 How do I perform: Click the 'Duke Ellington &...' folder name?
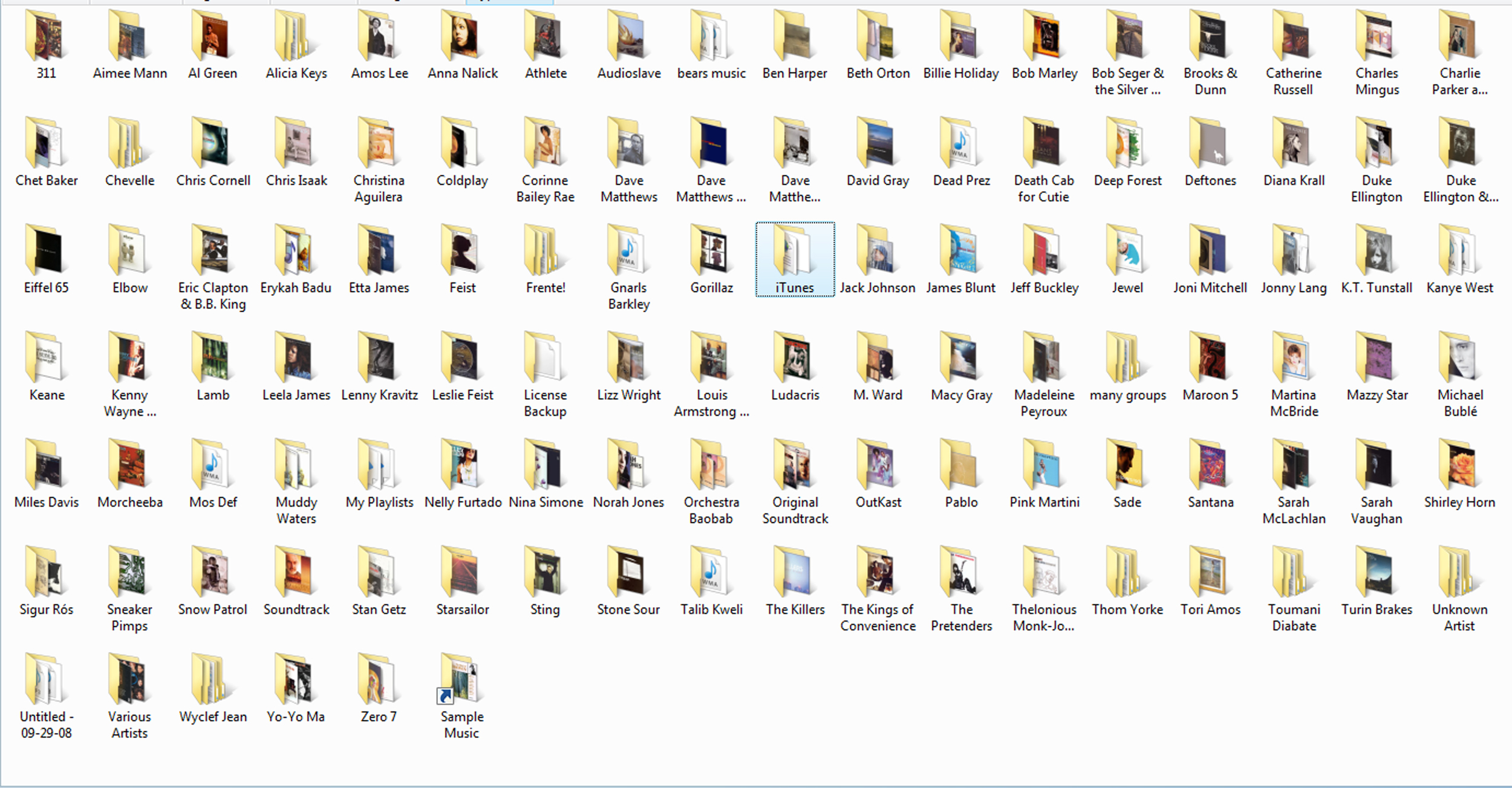(x=1461, y=189)
